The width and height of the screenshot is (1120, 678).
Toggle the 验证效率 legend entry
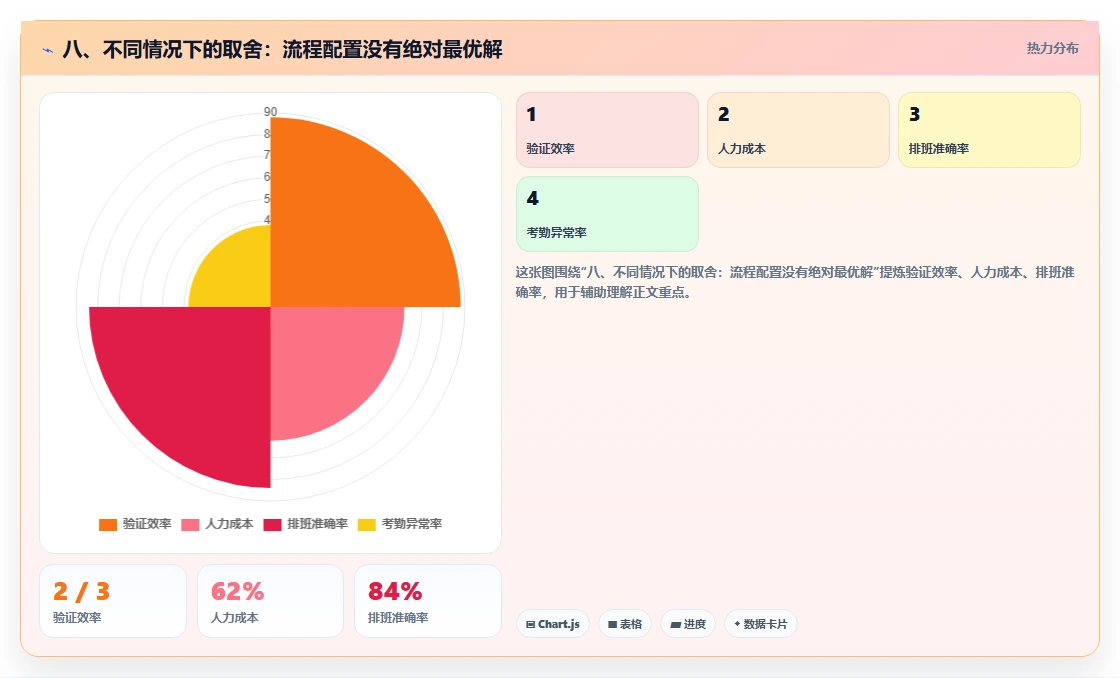135,524
